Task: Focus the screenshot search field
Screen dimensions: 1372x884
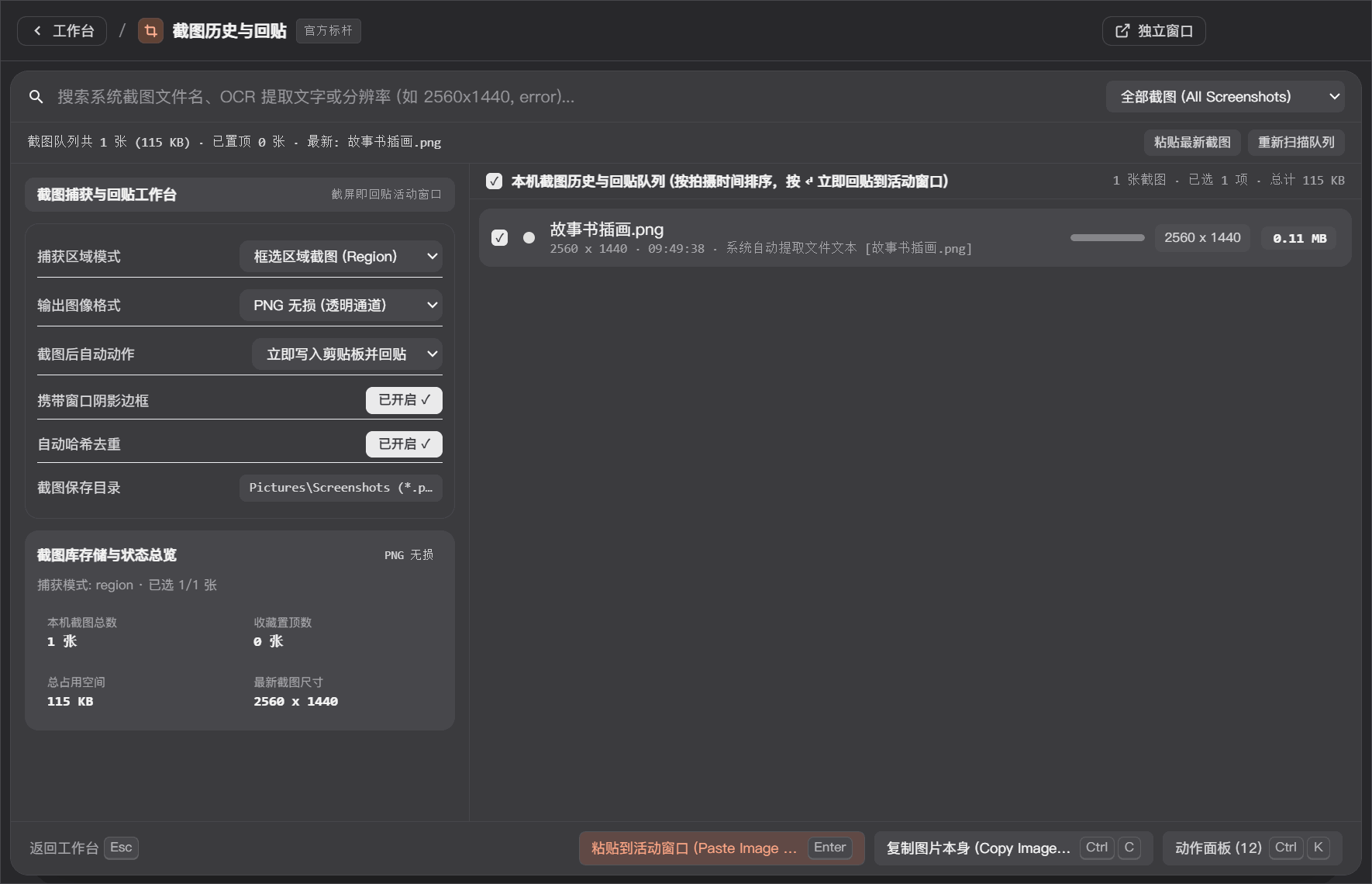Action: 574,97
